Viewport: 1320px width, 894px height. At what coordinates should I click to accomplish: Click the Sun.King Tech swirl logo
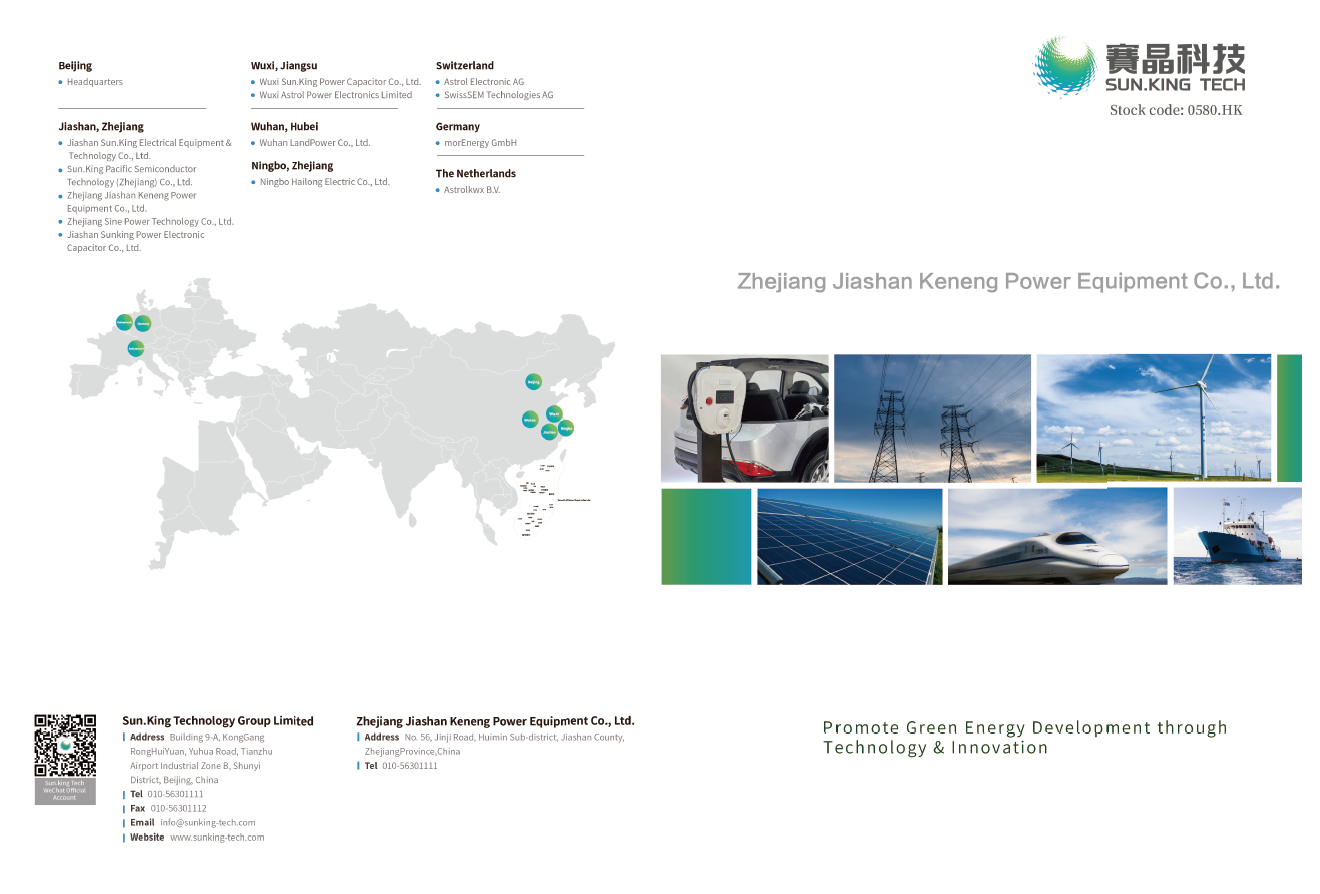(1065, 66)
